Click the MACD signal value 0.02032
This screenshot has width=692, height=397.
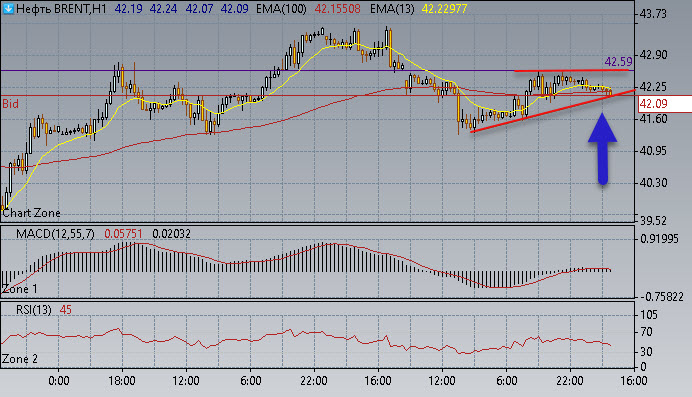pos(172,234)
